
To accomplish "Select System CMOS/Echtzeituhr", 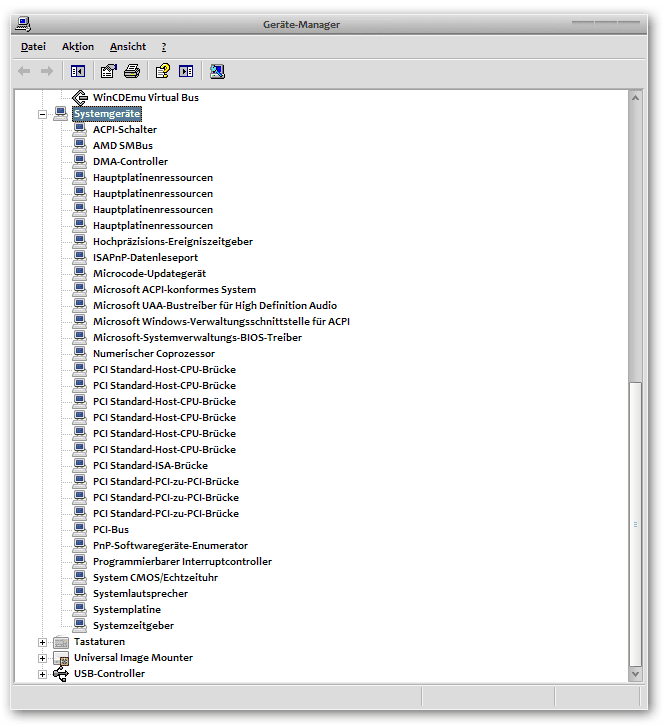I will coord(155,578).
